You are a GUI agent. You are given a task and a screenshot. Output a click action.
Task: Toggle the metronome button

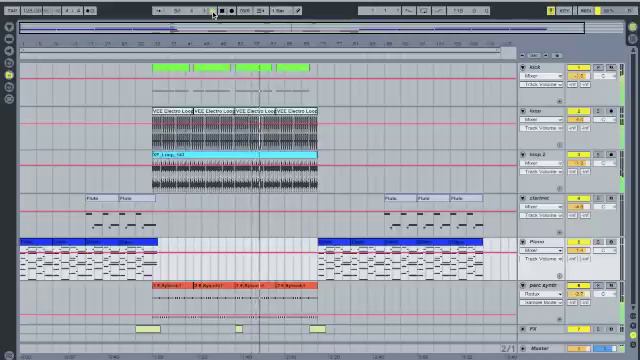pos(90,11)
